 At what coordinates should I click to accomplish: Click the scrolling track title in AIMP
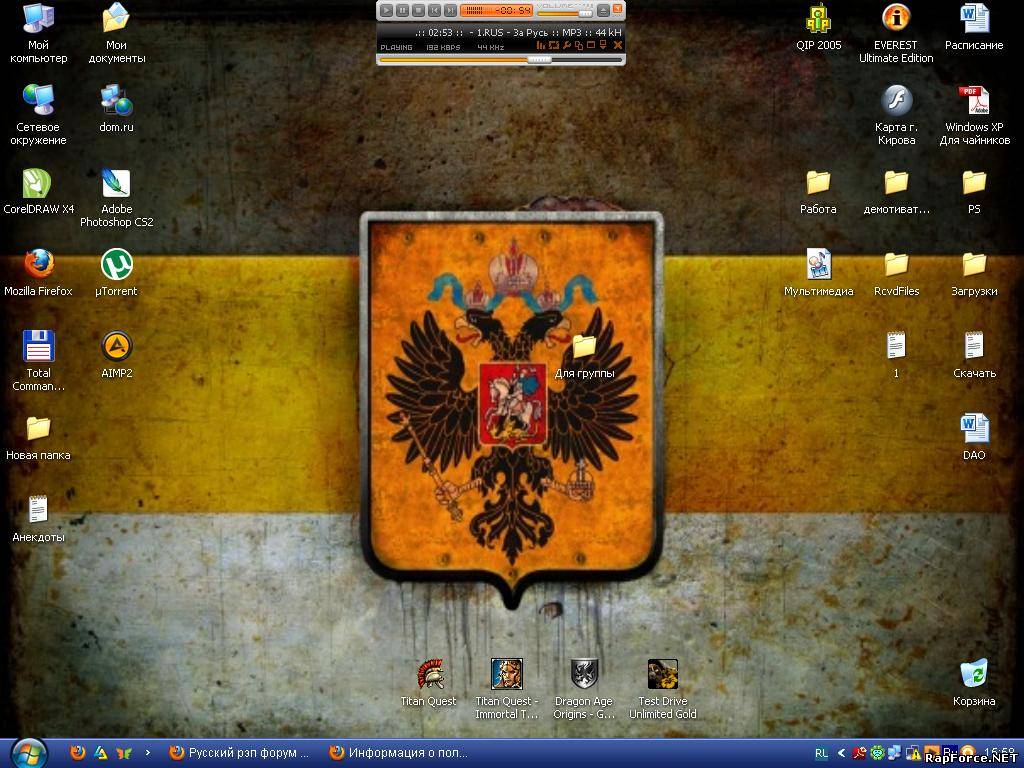(x=519, y=32)
